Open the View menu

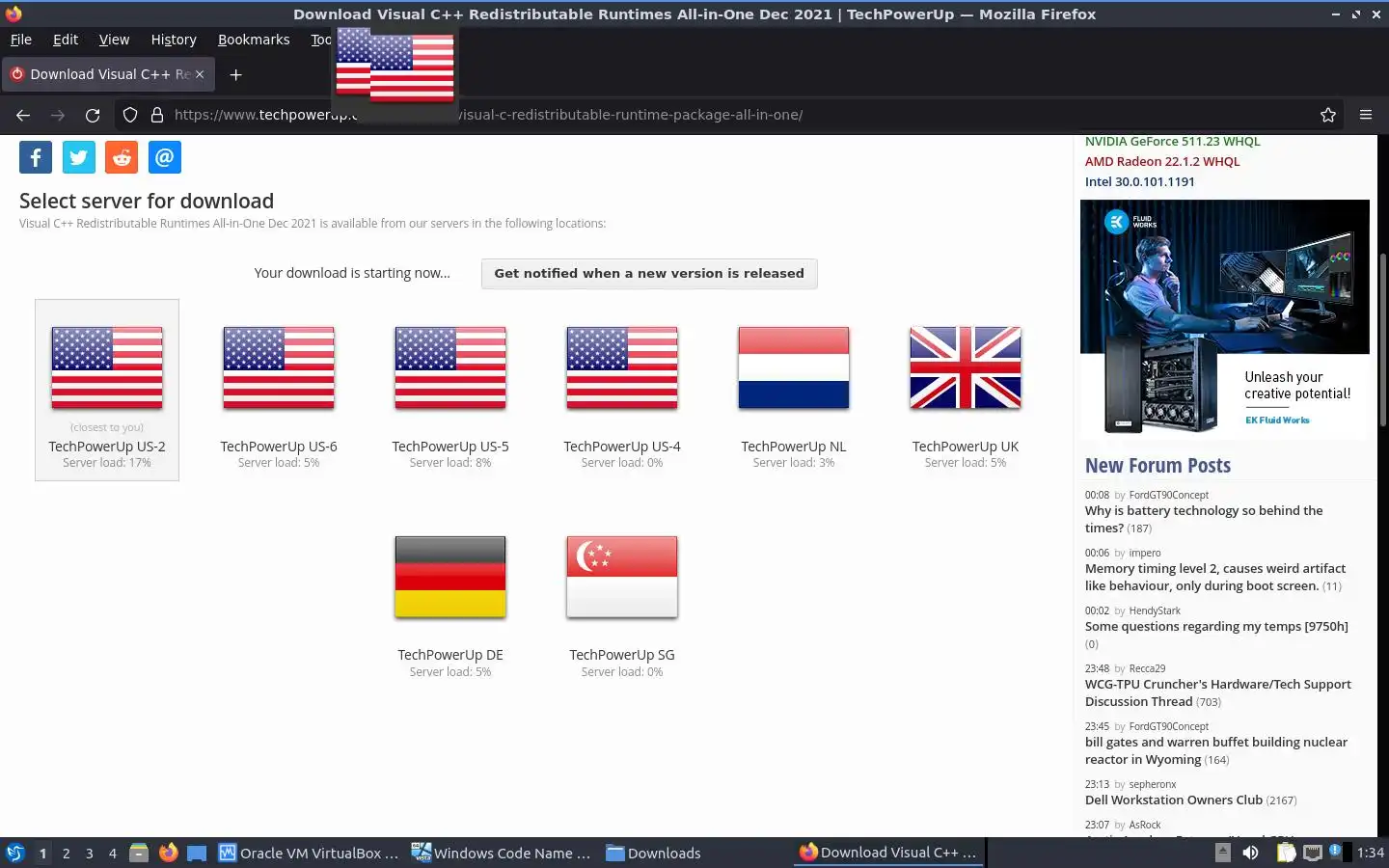click(114, 40)
